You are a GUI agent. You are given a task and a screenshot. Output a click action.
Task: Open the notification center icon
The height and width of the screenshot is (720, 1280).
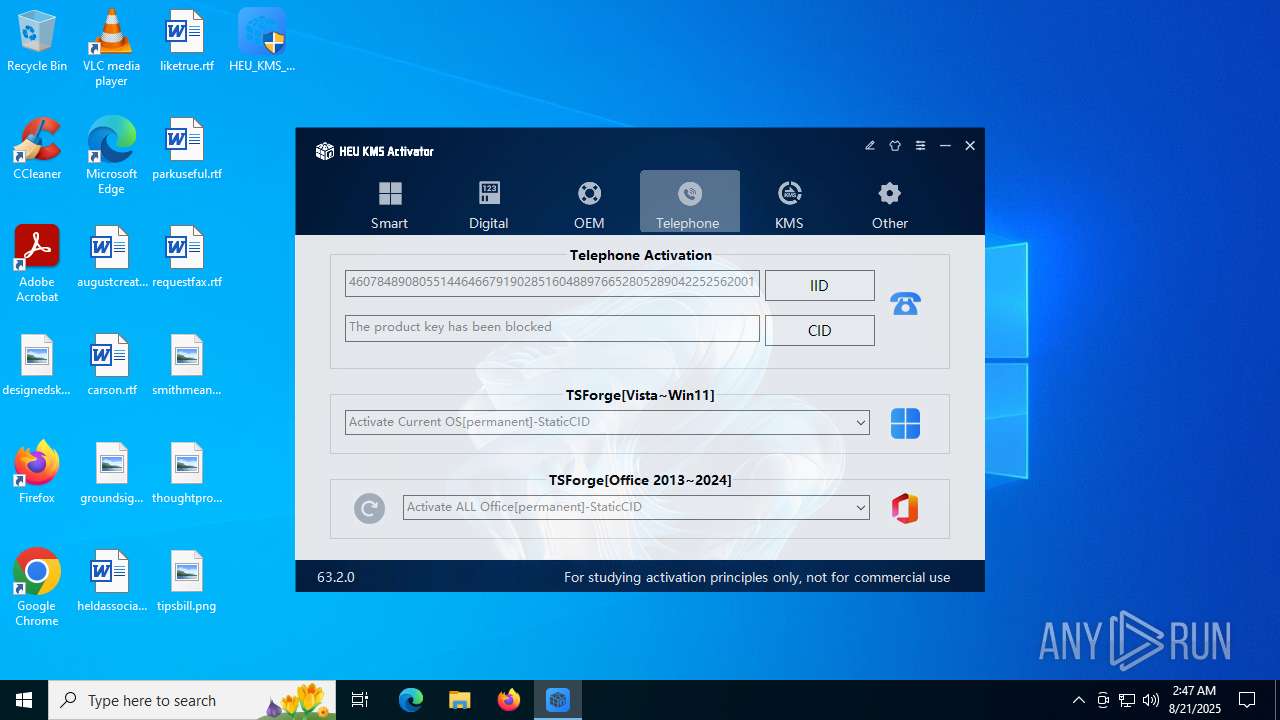click(1247, 700)
